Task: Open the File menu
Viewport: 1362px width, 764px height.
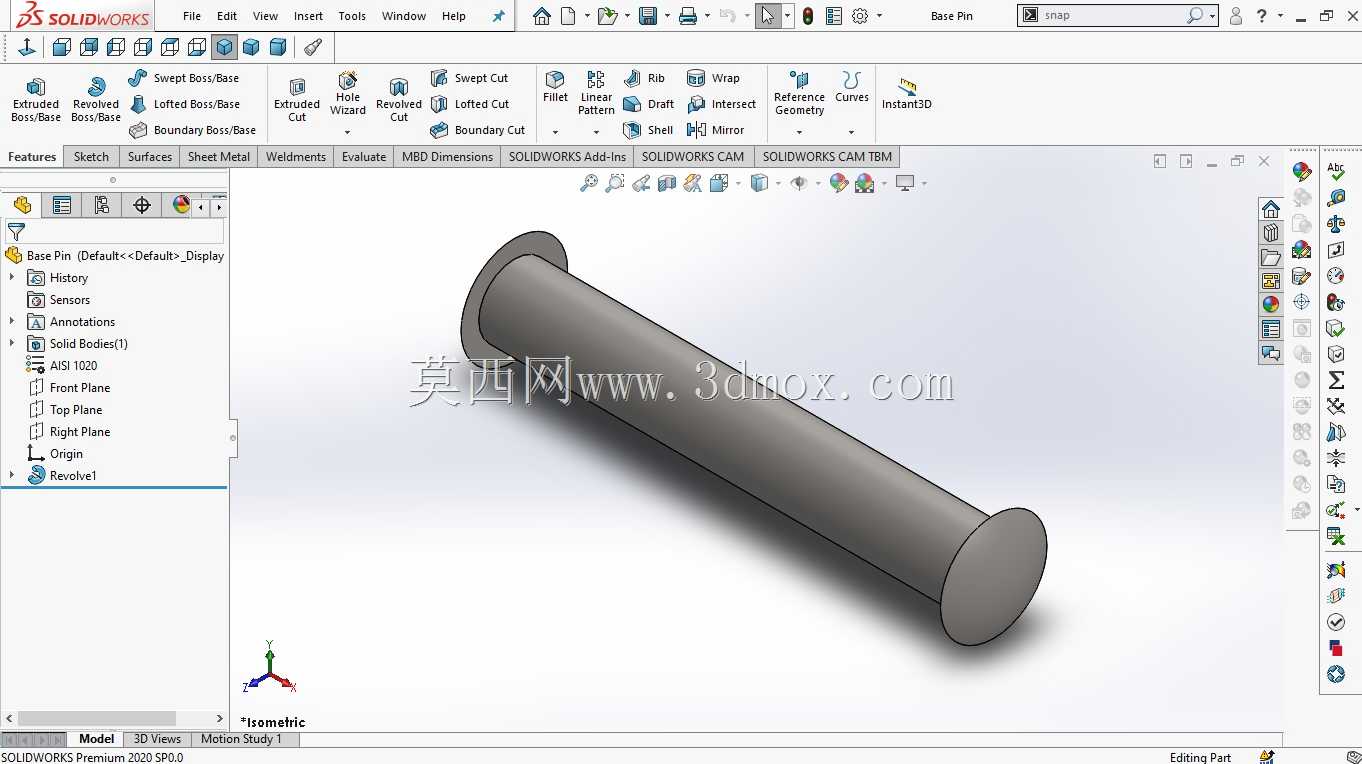Action: (x=192, y=16)
